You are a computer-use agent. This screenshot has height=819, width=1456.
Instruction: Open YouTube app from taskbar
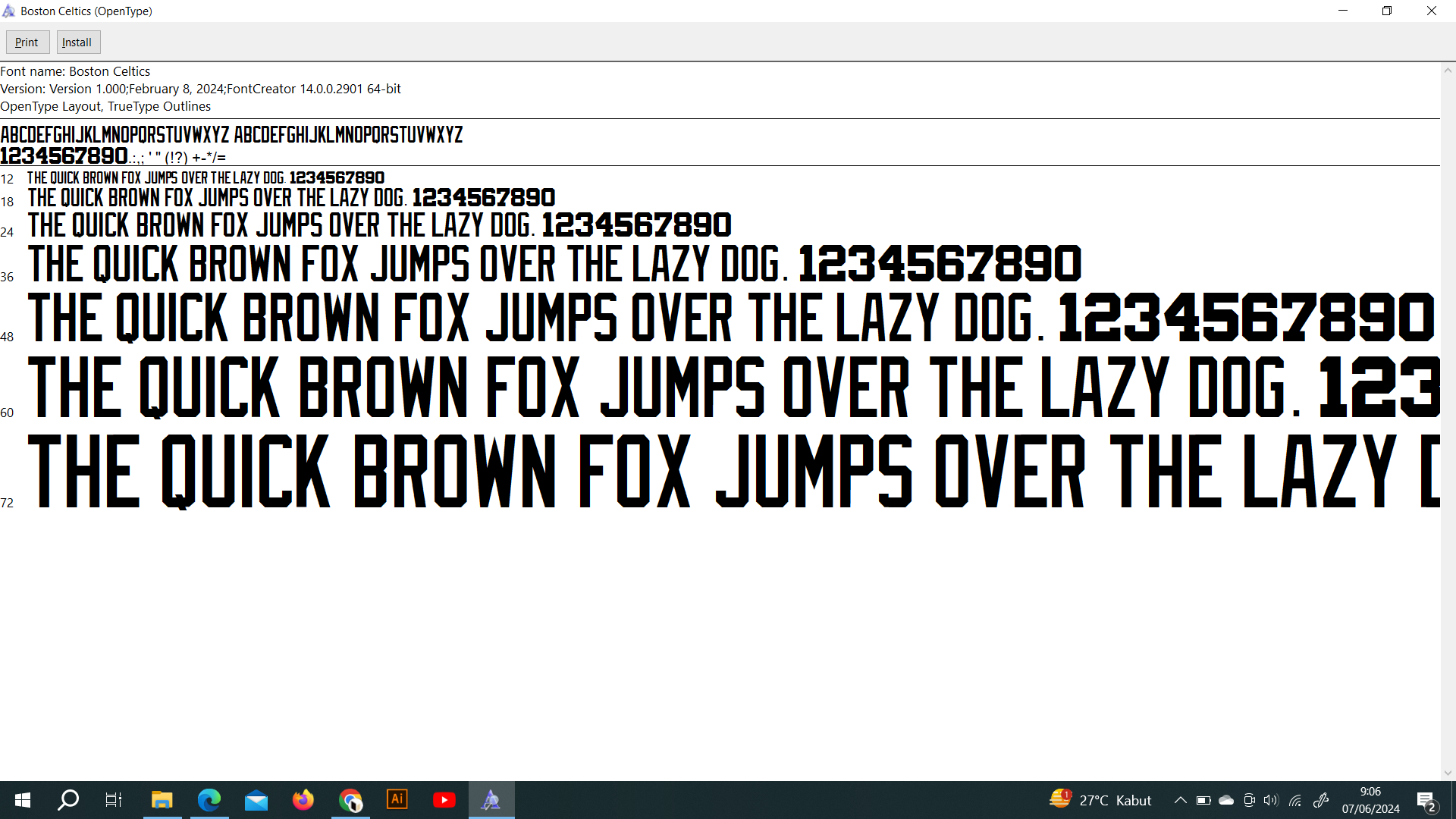pos(444,800)
